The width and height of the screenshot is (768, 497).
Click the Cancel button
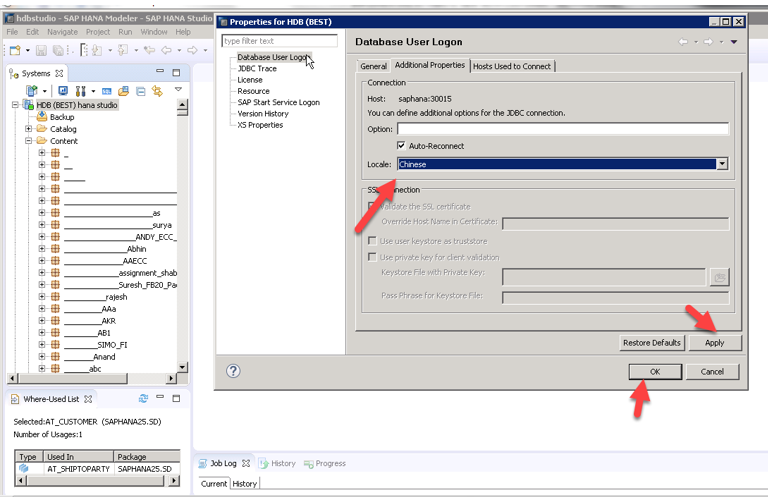point(712,372)
